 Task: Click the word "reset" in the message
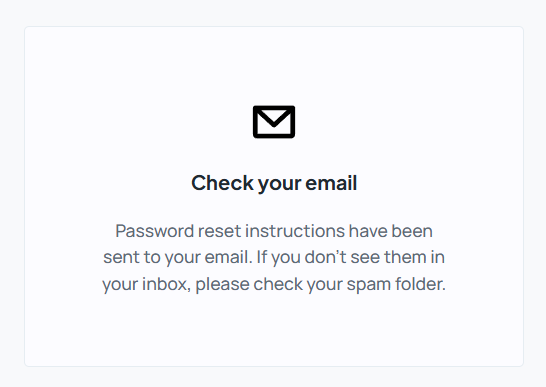click(x=219, y=231)
